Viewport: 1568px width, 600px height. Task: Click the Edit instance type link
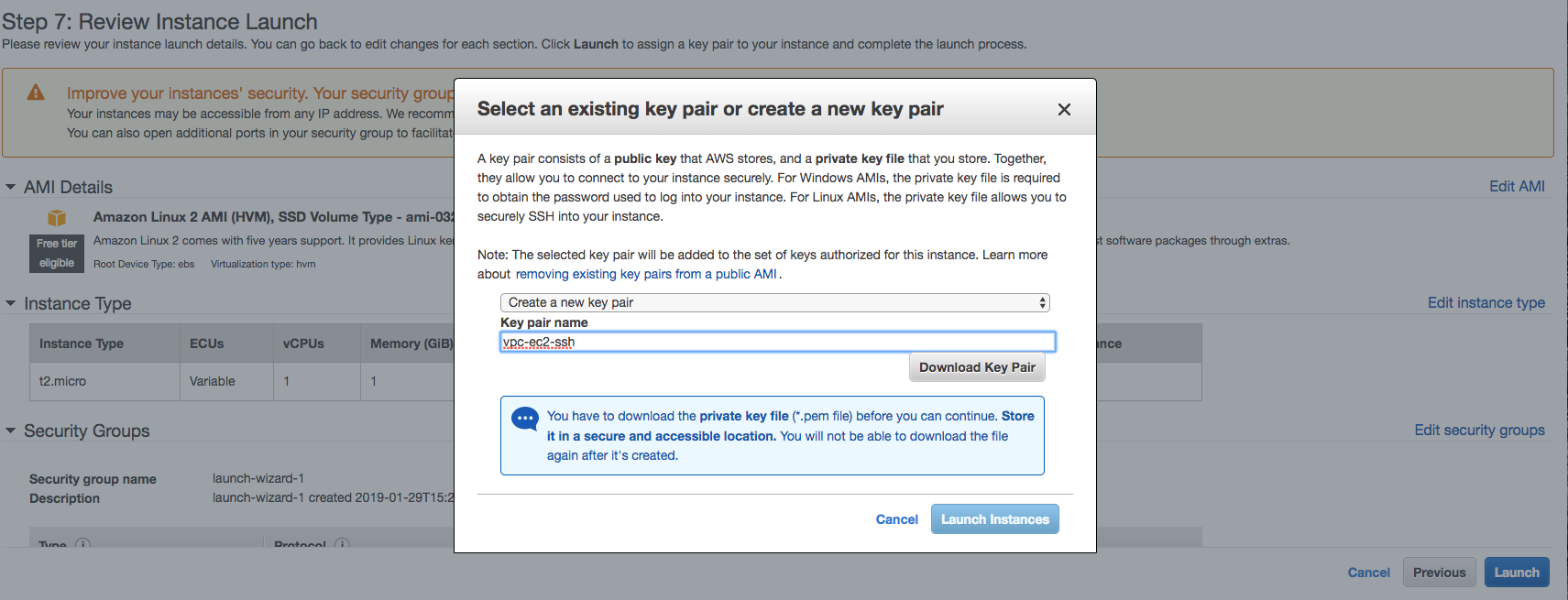pyautogui.click(x=1486, y=302)
